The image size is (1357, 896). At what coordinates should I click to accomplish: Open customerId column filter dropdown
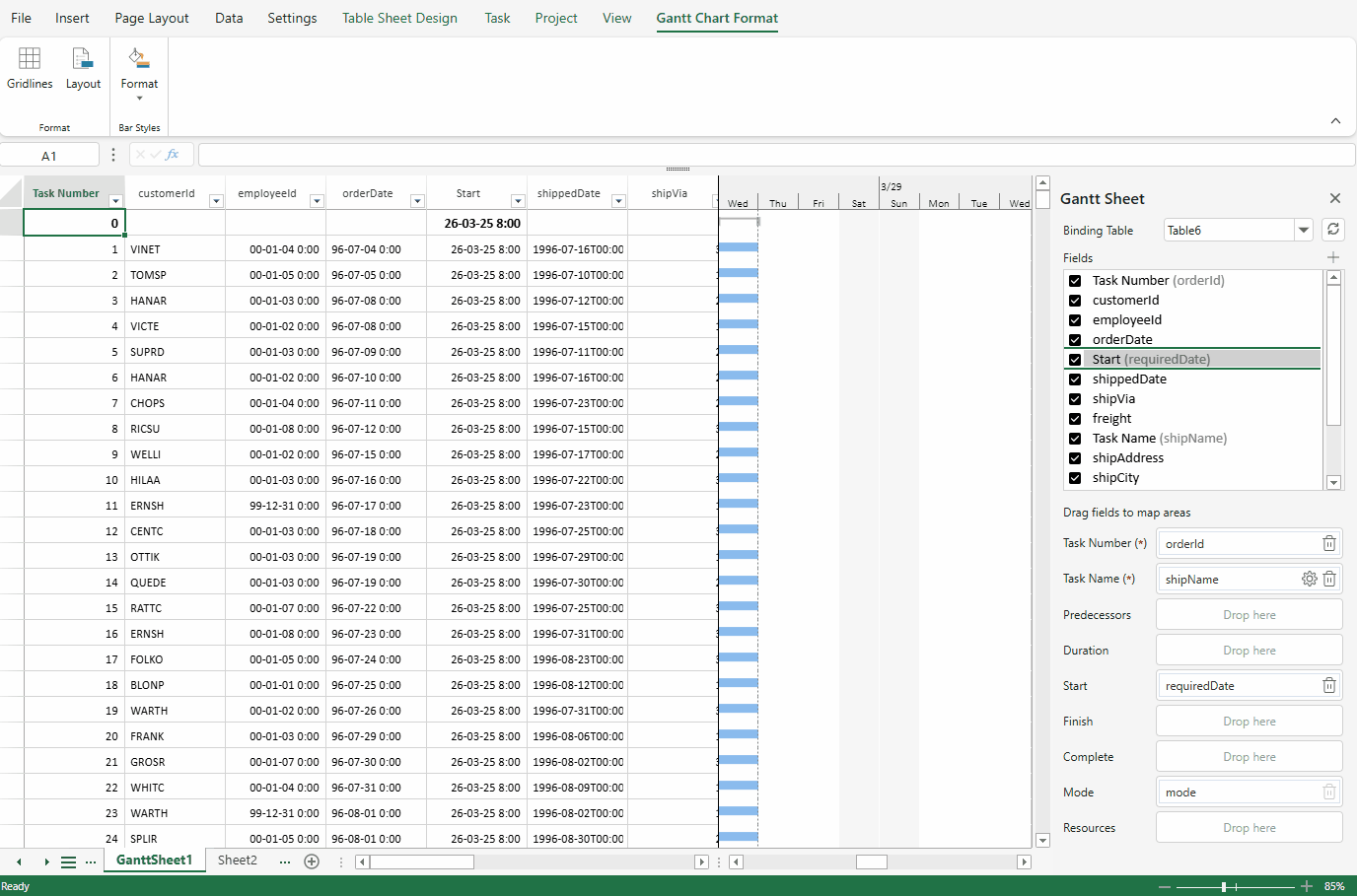point(216,201)
